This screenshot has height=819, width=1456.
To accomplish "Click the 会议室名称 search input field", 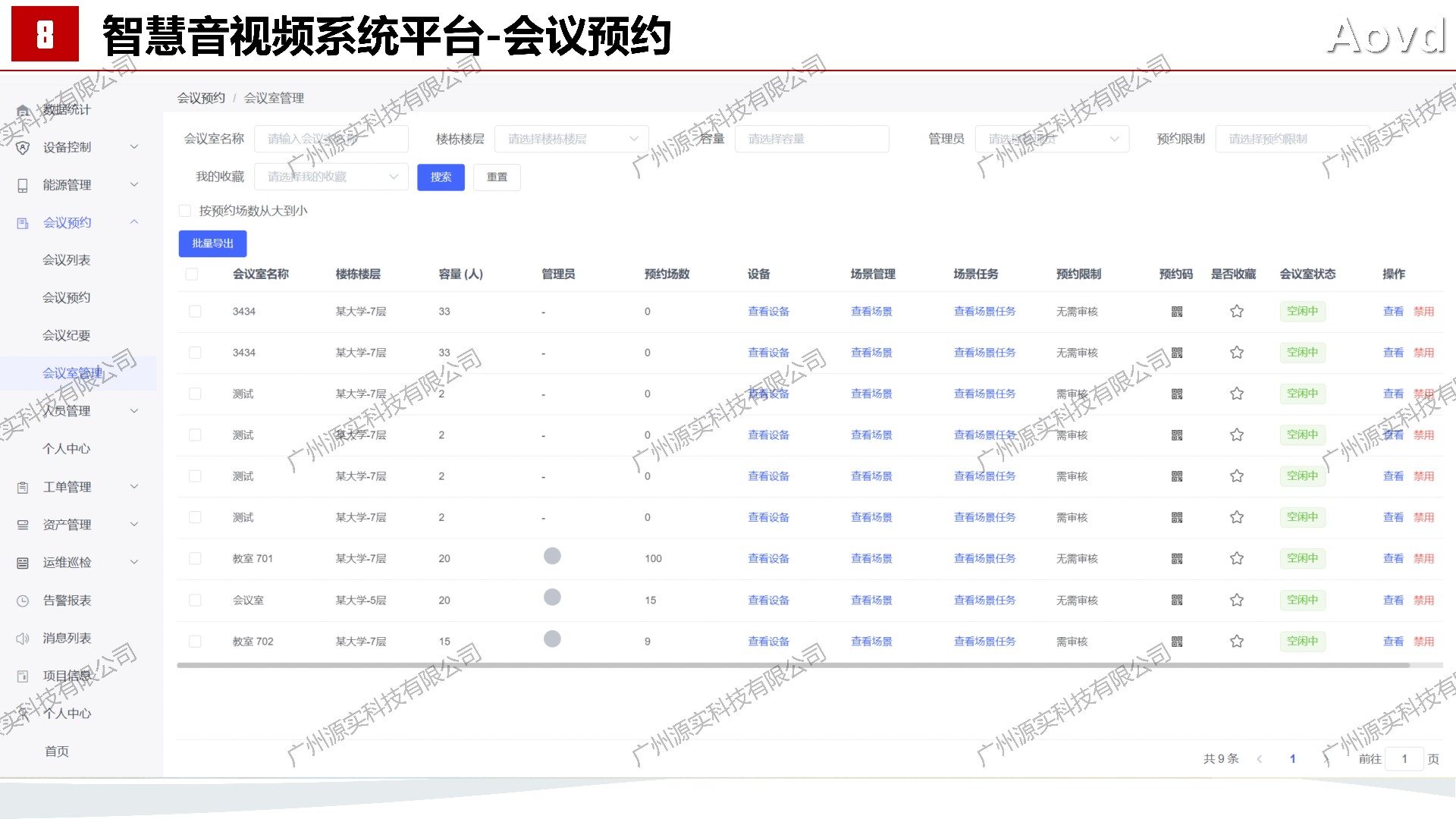I will (x=331, y=139).
